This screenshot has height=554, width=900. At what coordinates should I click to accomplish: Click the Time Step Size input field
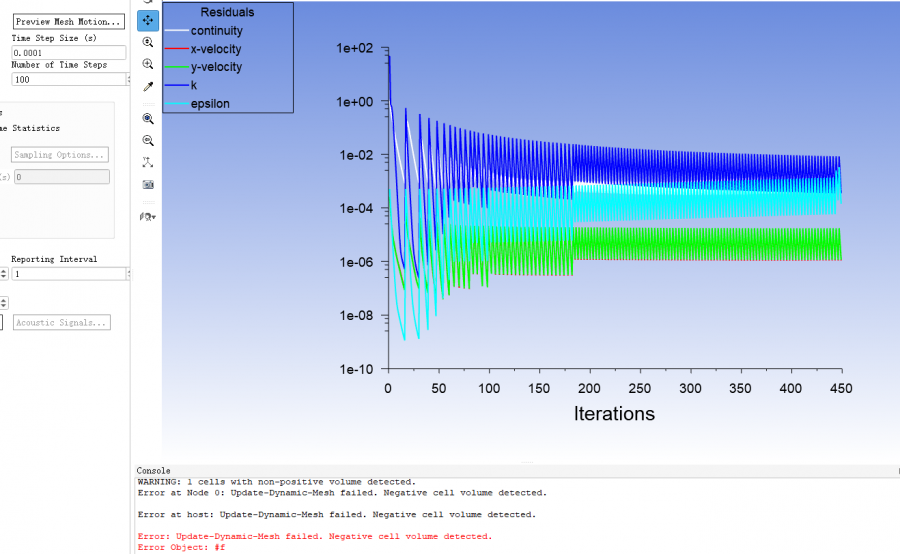68,53
